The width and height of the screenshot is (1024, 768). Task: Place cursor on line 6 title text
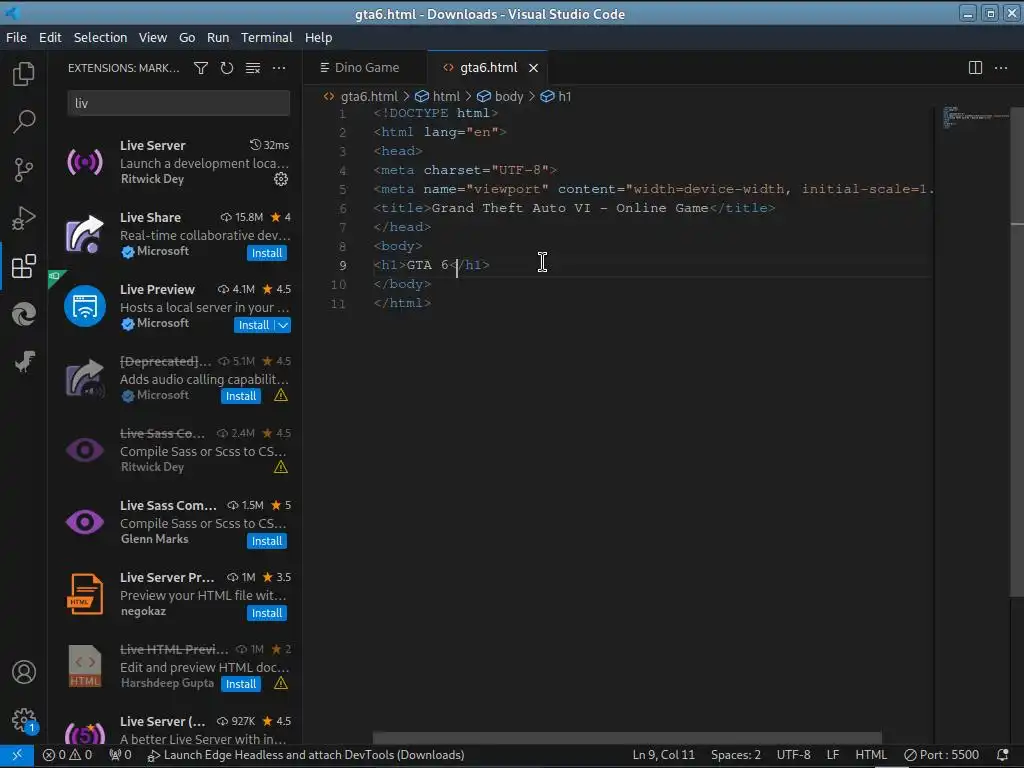tap(569, 208)
